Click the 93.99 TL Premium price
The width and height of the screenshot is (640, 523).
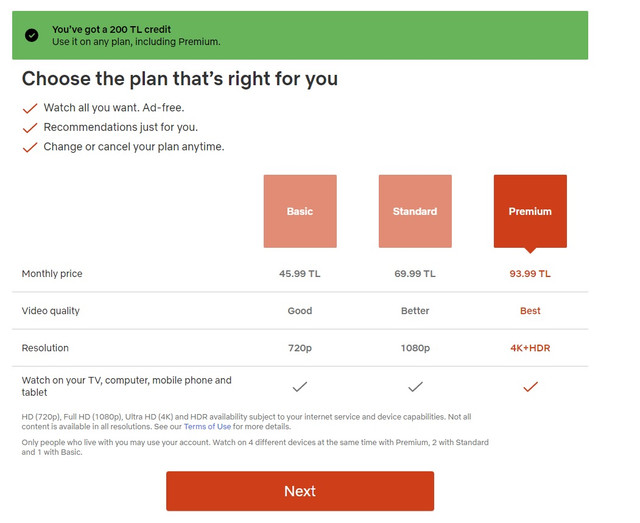point(530,274)
